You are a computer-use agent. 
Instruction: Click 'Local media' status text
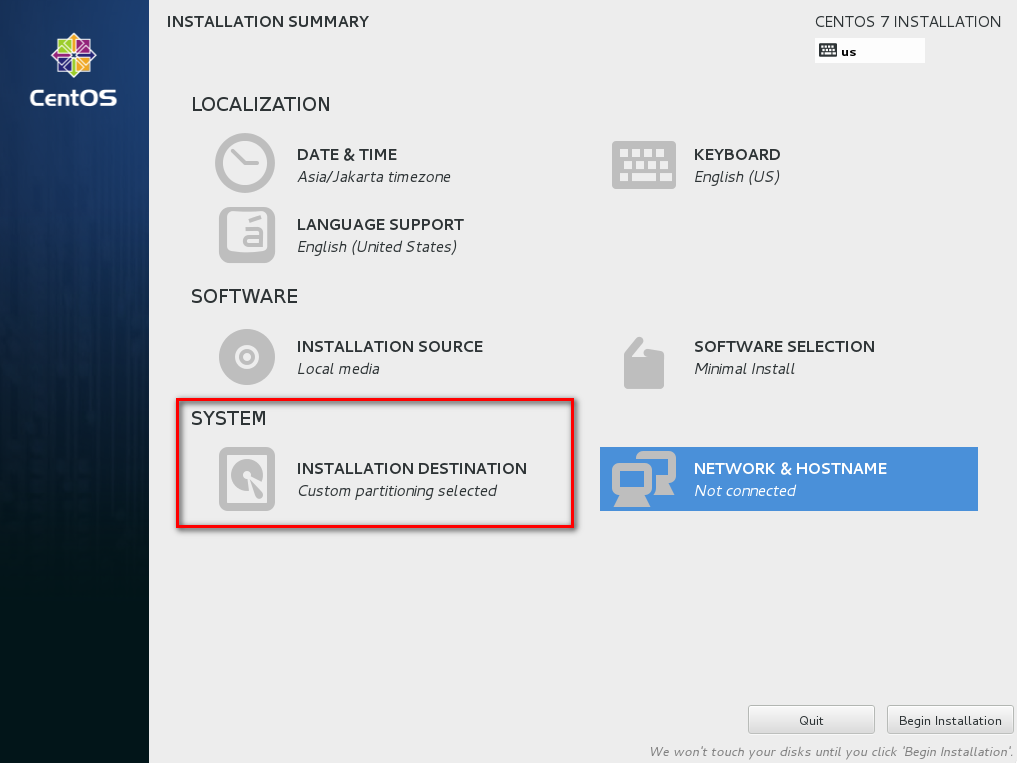coord(338,369)
